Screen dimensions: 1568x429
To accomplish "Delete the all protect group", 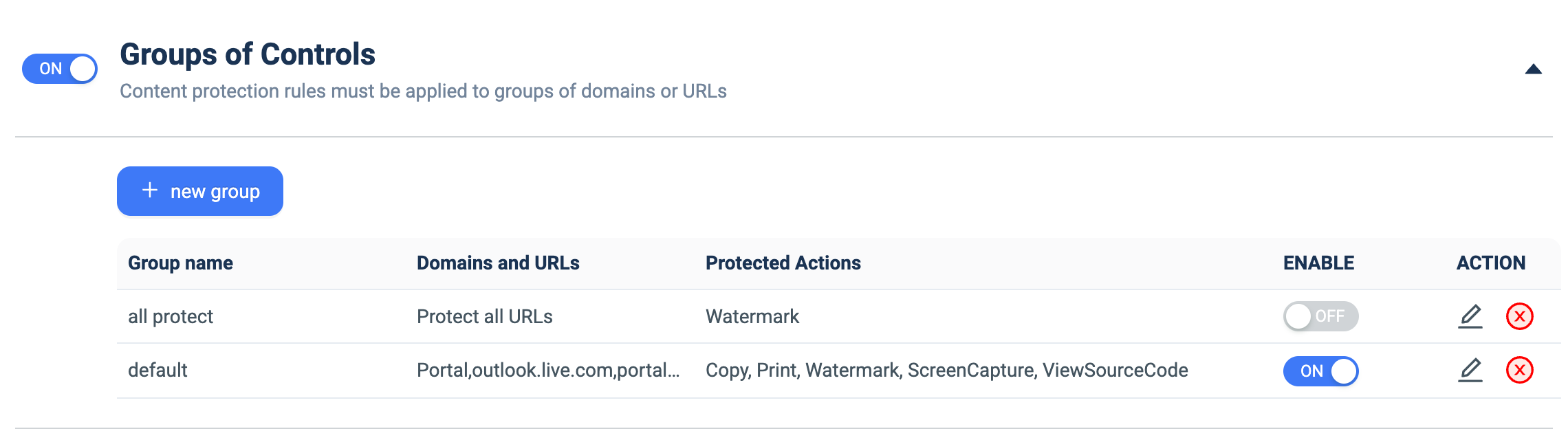I will coord(1520,316).
